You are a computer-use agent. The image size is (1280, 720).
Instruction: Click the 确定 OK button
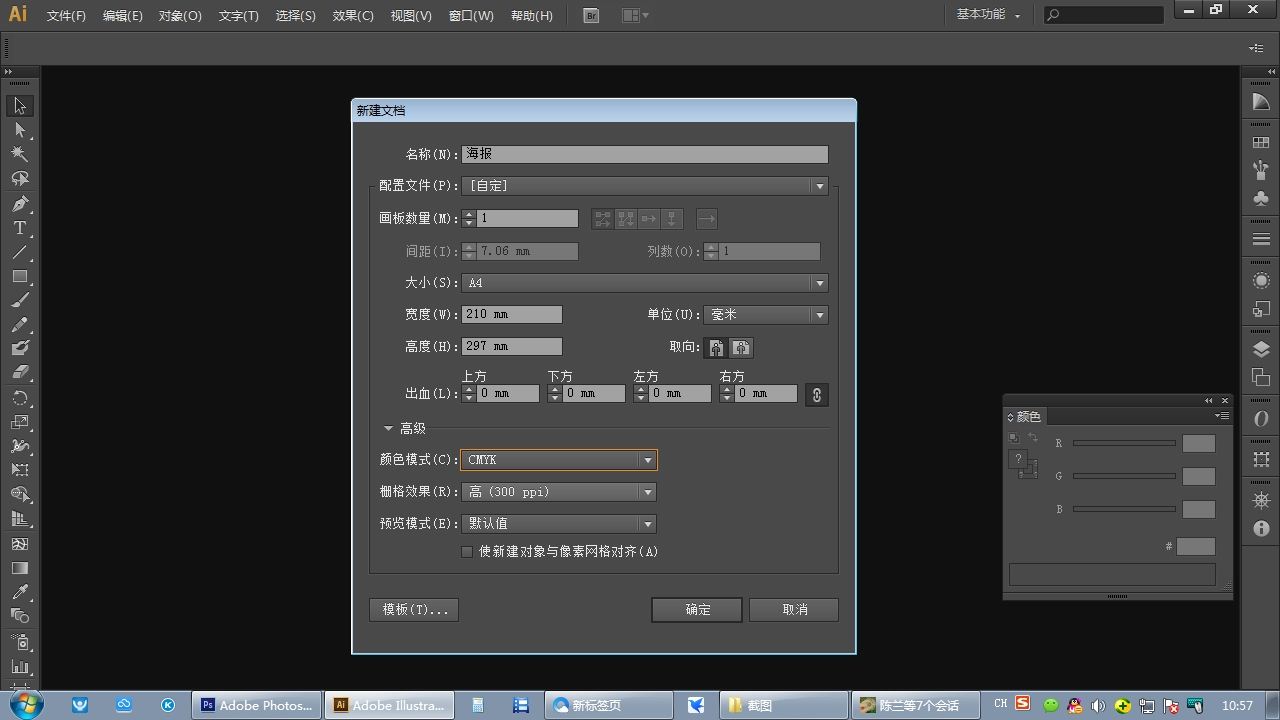point(697,610)
